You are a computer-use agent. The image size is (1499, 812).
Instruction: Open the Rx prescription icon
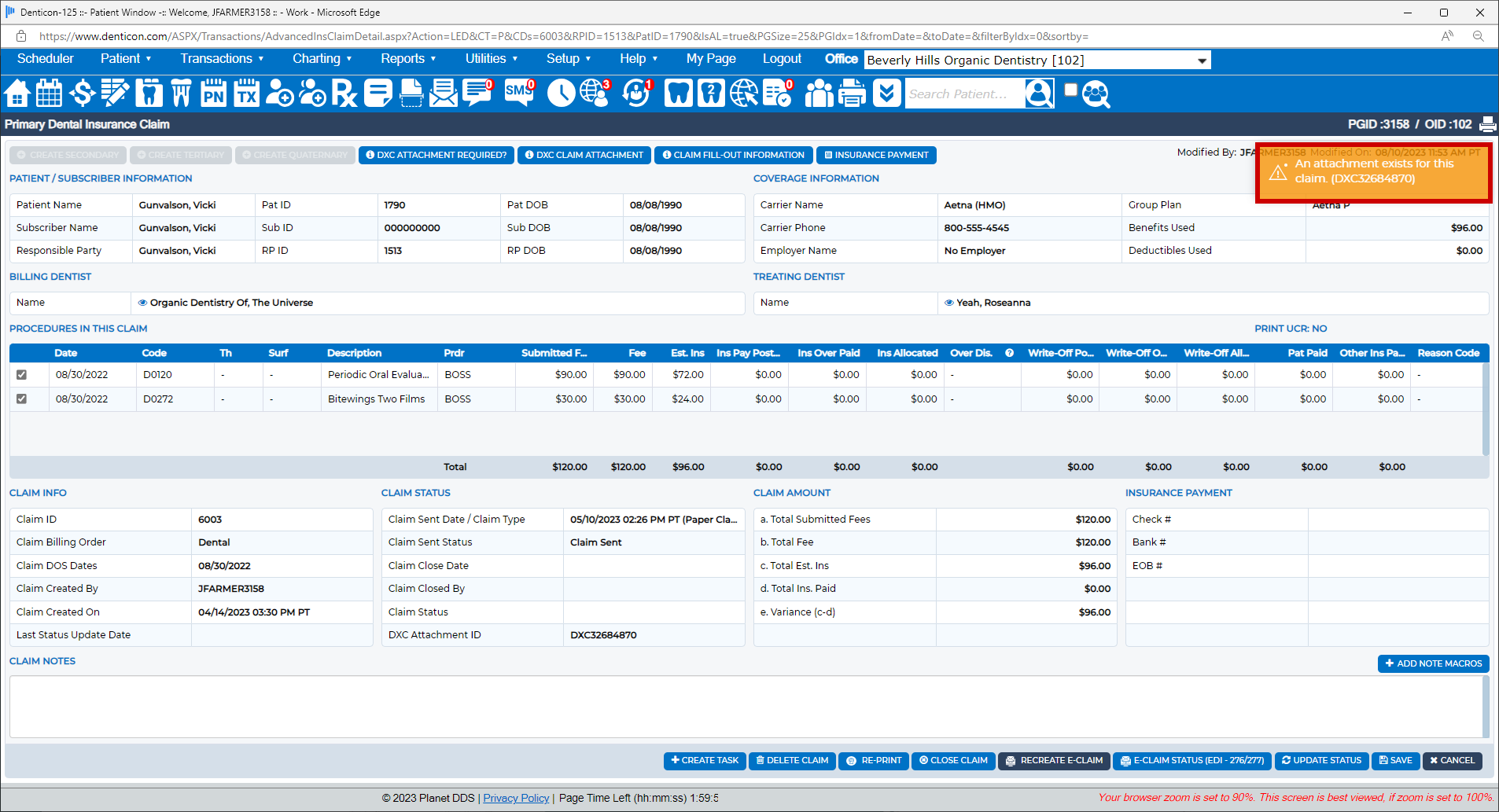pyautogui.click(x=344, y=94)
